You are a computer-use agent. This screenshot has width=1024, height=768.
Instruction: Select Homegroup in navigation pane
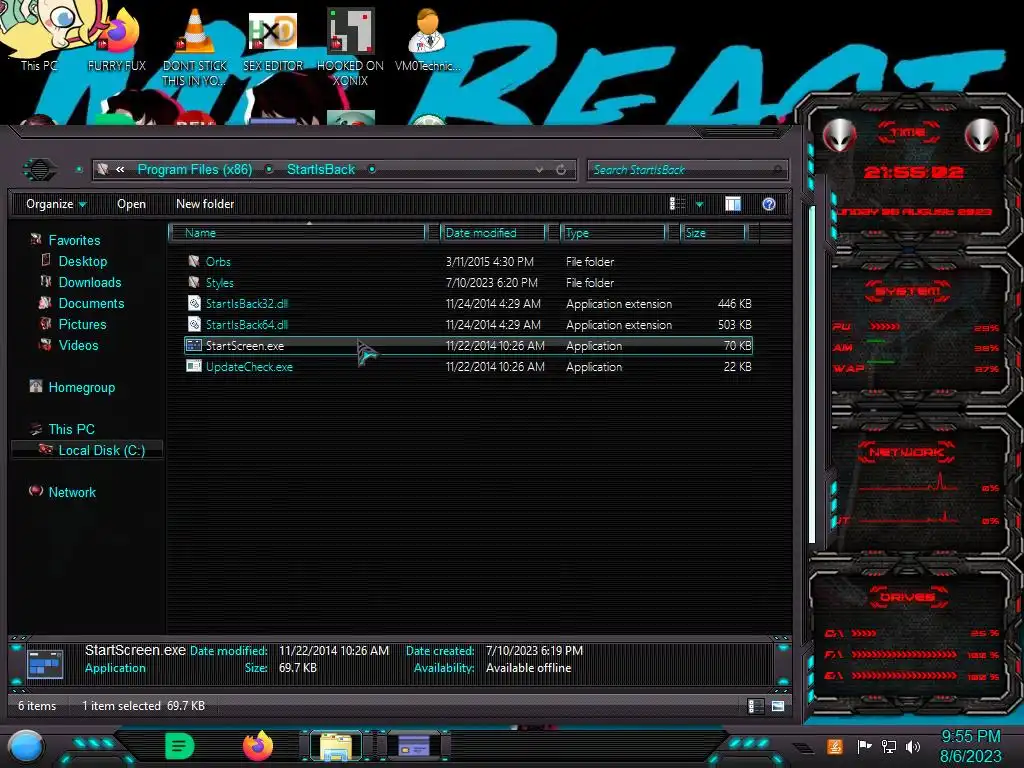tap(81, 387)
